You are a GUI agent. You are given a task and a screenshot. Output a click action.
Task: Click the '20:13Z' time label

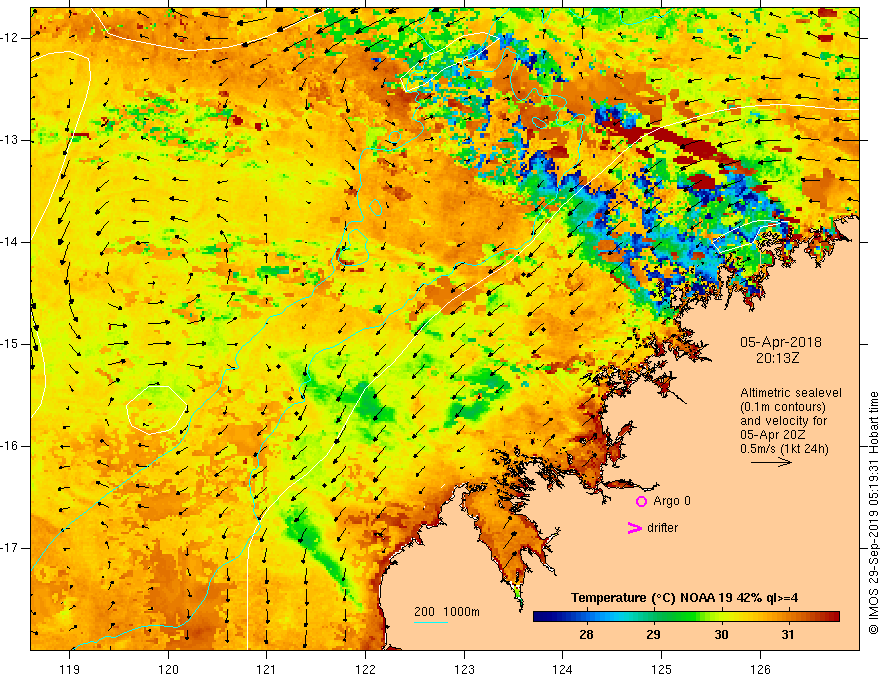point(777,358)
